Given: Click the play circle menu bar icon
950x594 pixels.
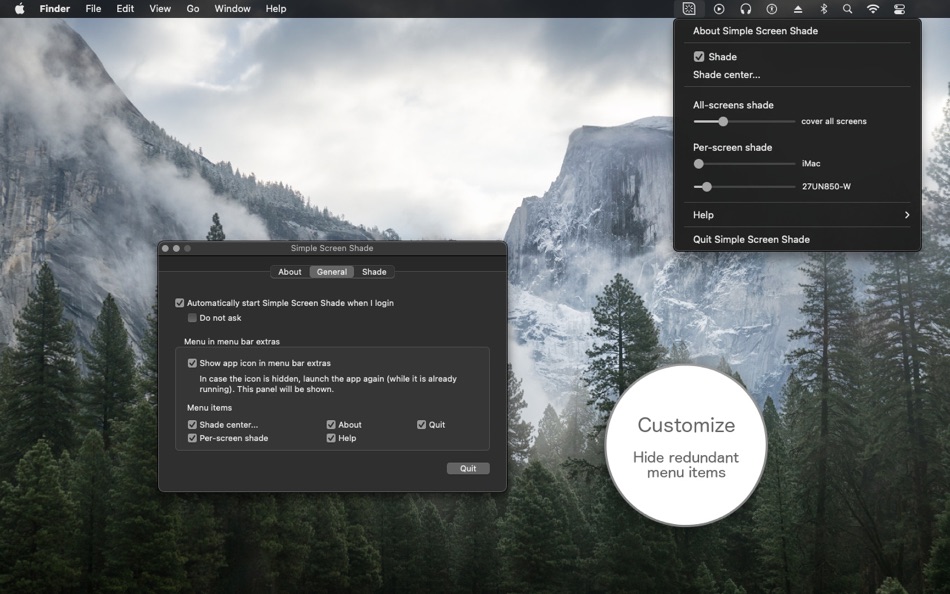Looking at the screenshot, I should 719,8.
